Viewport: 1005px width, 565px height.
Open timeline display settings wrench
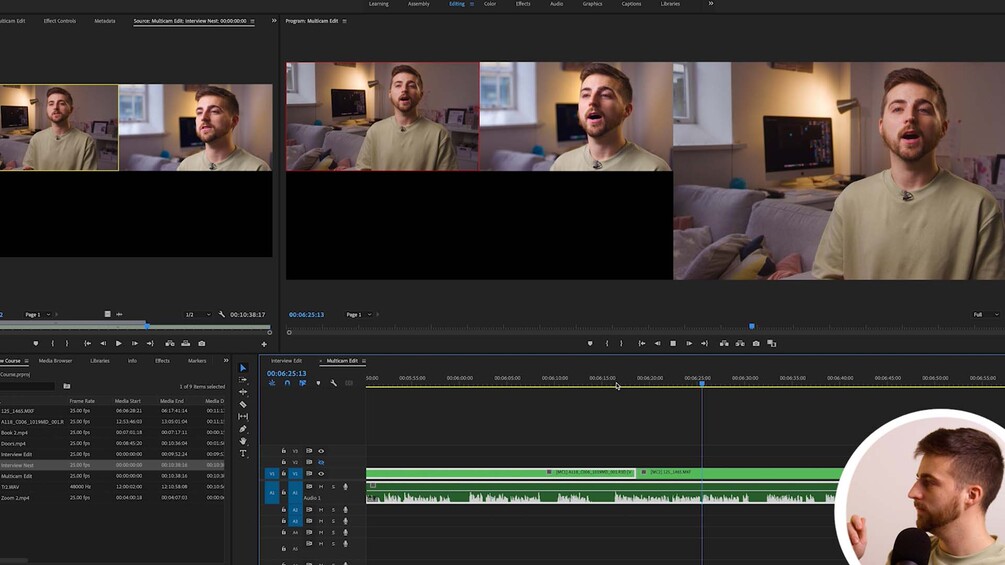point(333,383)
